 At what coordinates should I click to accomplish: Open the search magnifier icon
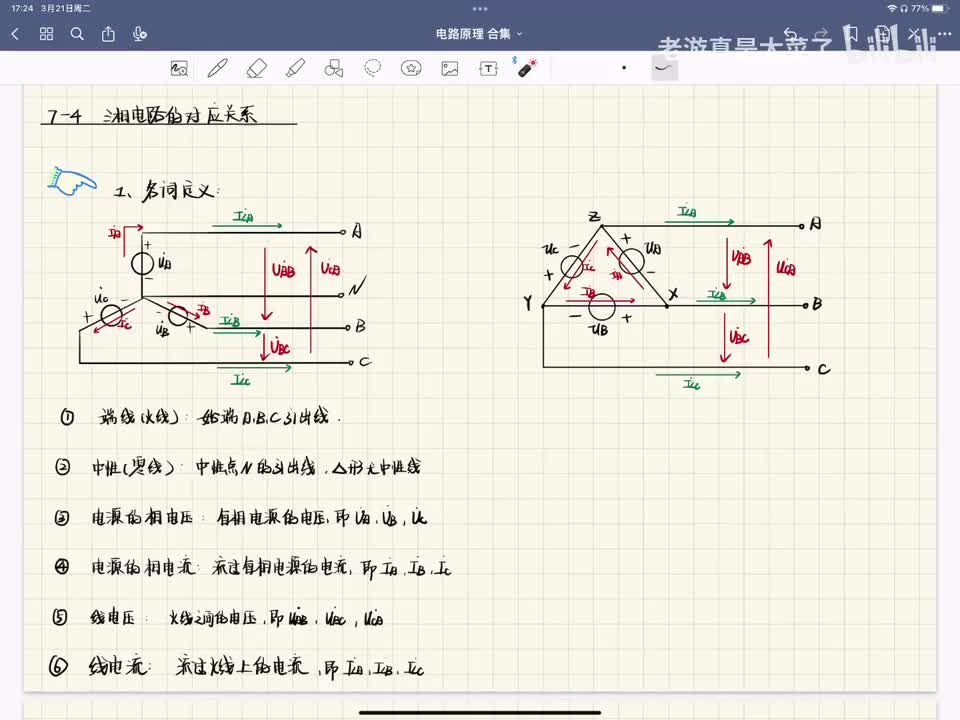[x=77, y=34]
